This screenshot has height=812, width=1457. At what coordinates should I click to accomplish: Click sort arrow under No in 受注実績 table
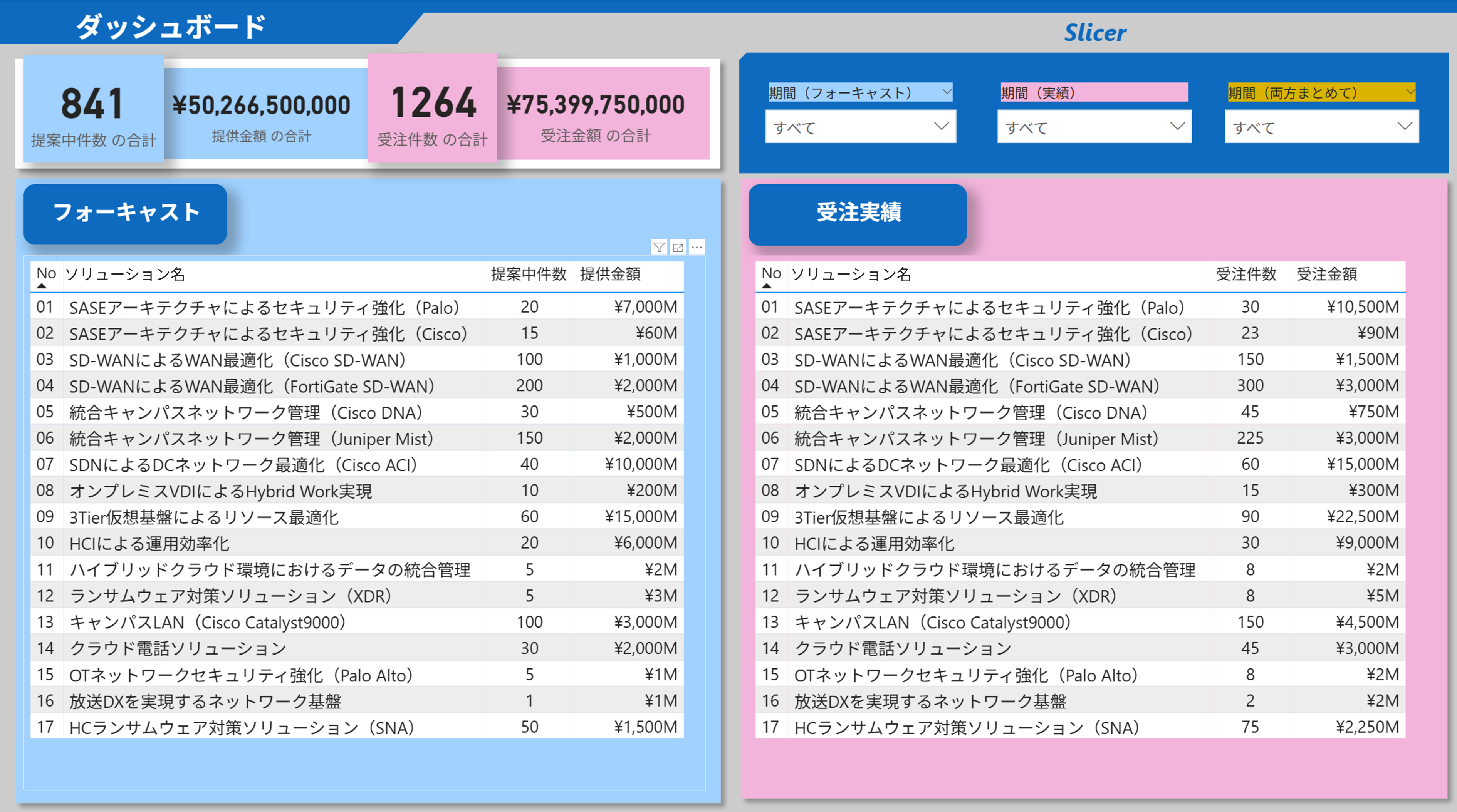766,286
